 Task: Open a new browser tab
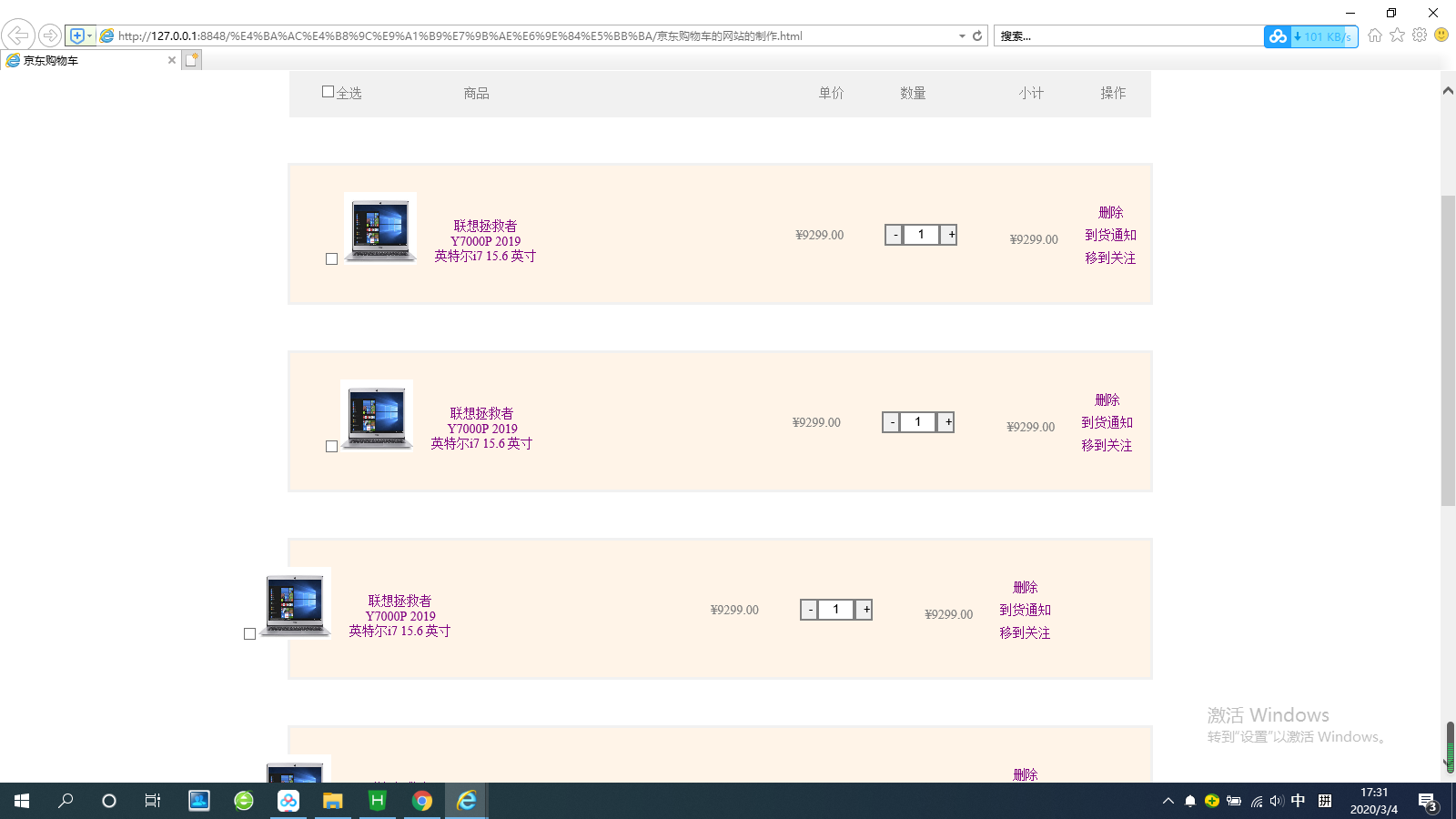pos(191,60)
